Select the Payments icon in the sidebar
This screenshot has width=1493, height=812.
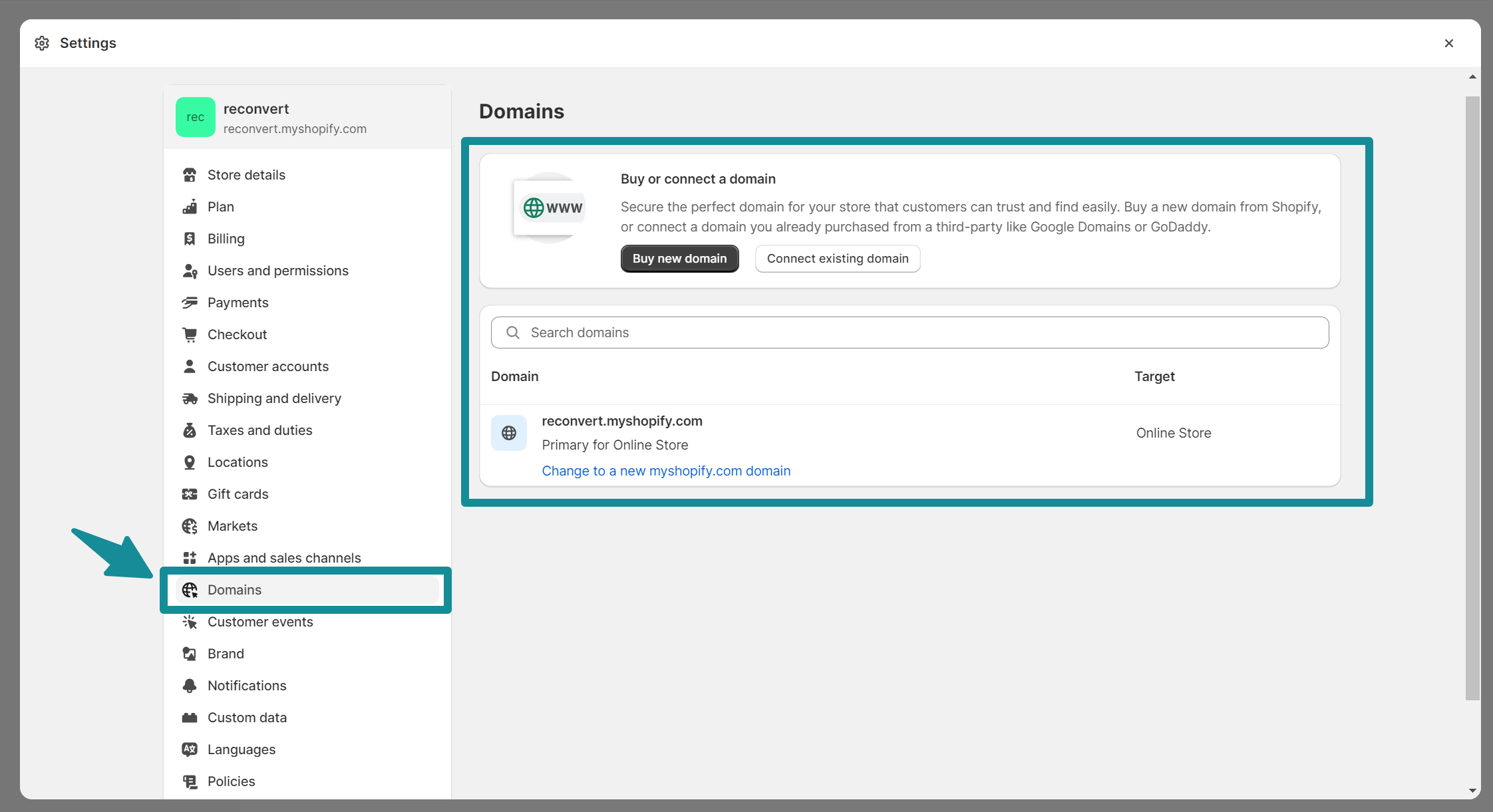coord(190,303)
